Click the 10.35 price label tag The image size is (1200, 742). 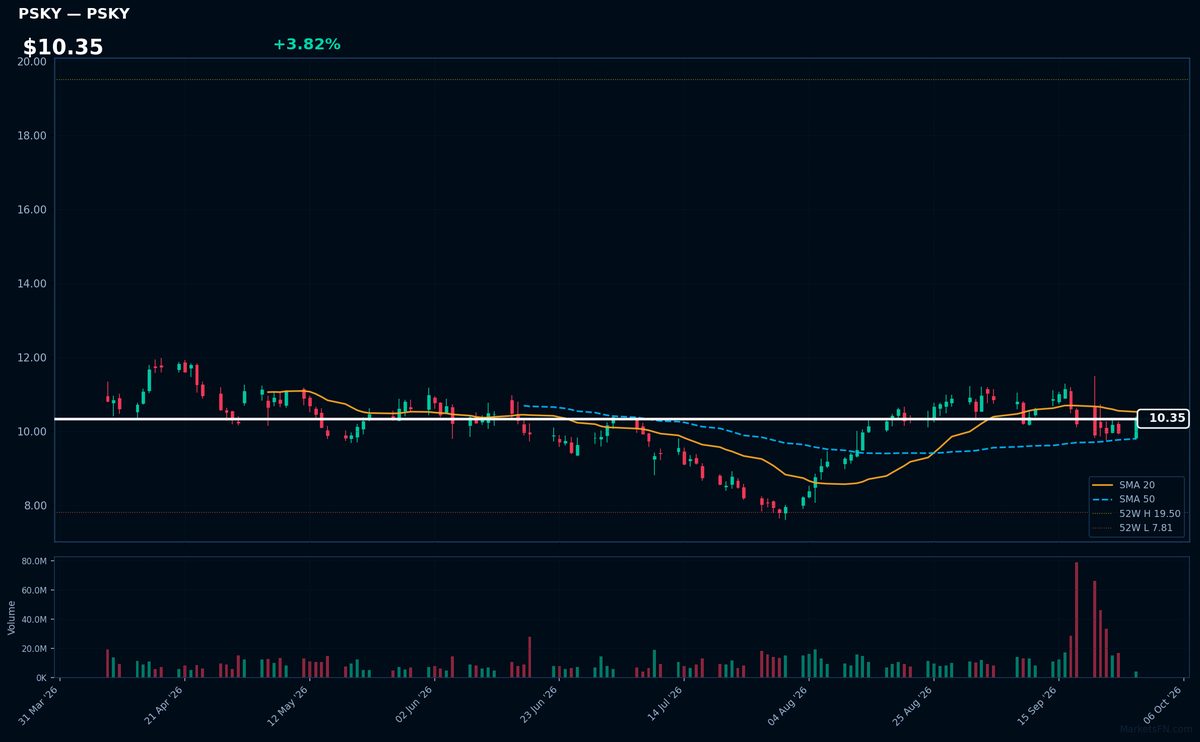tap(1163, 418)
